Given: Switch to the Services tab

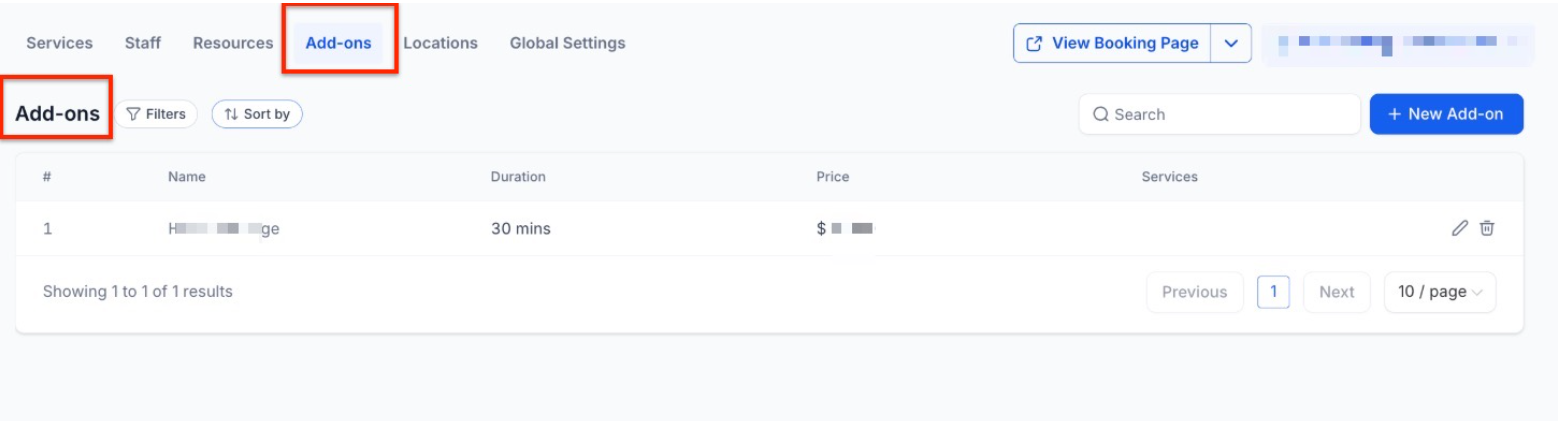Looking at the screenshot, I should pos(59,43).
